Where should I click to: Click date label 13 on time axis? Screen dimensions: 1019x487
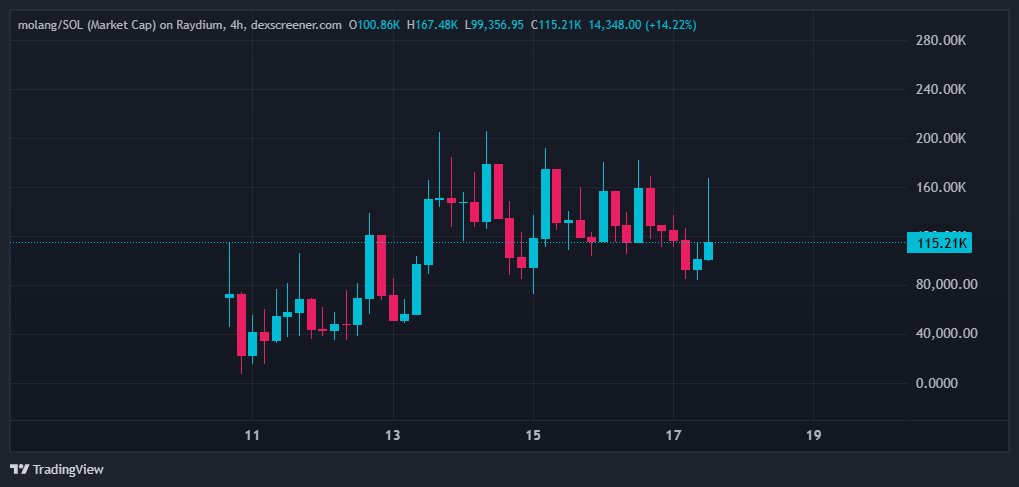coord(393,436)
